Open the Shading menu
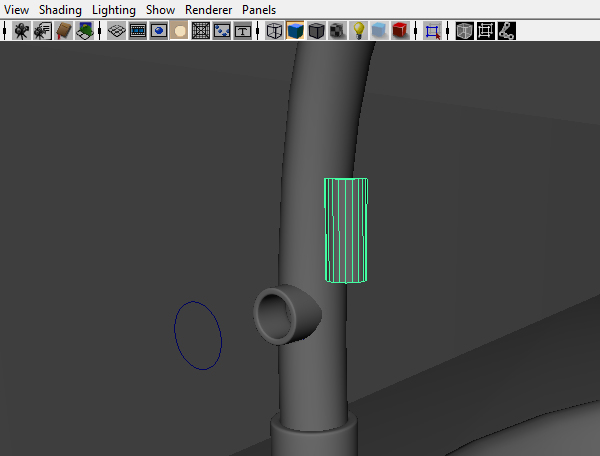The image size is (600, 456). pos(60,10)
